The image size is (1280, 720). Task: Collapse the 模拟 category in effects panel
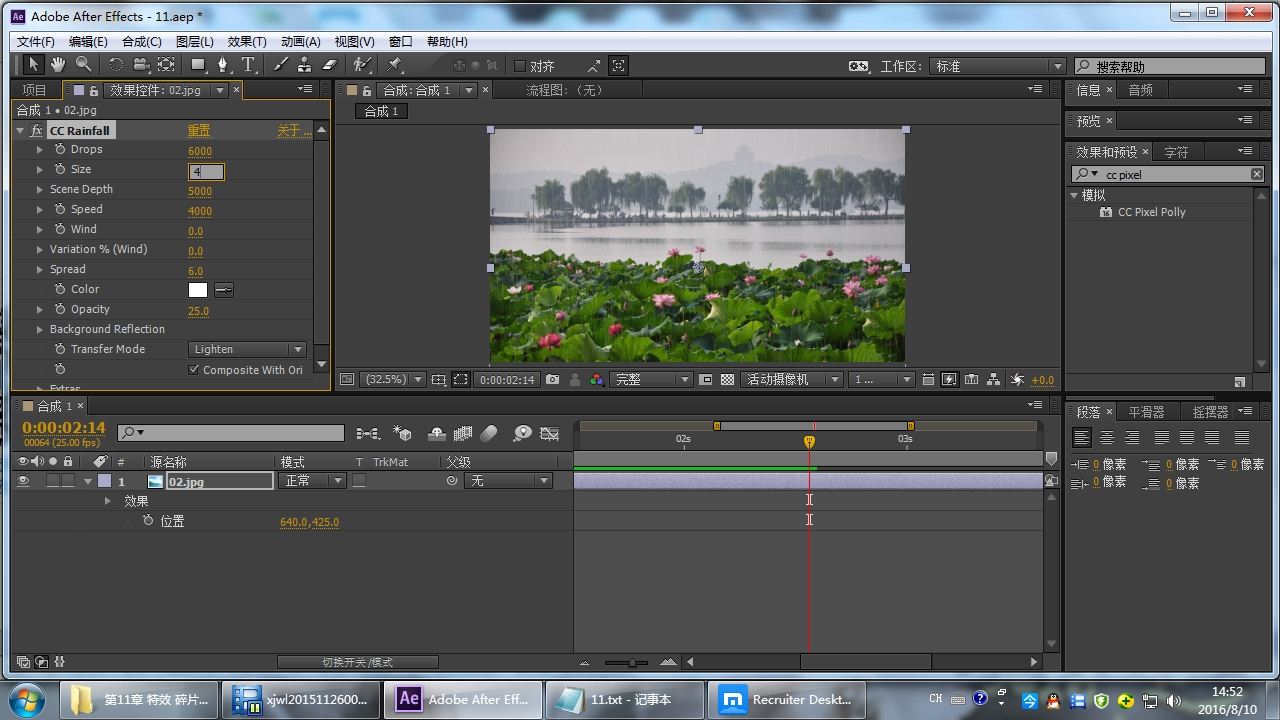point(1075,195)
